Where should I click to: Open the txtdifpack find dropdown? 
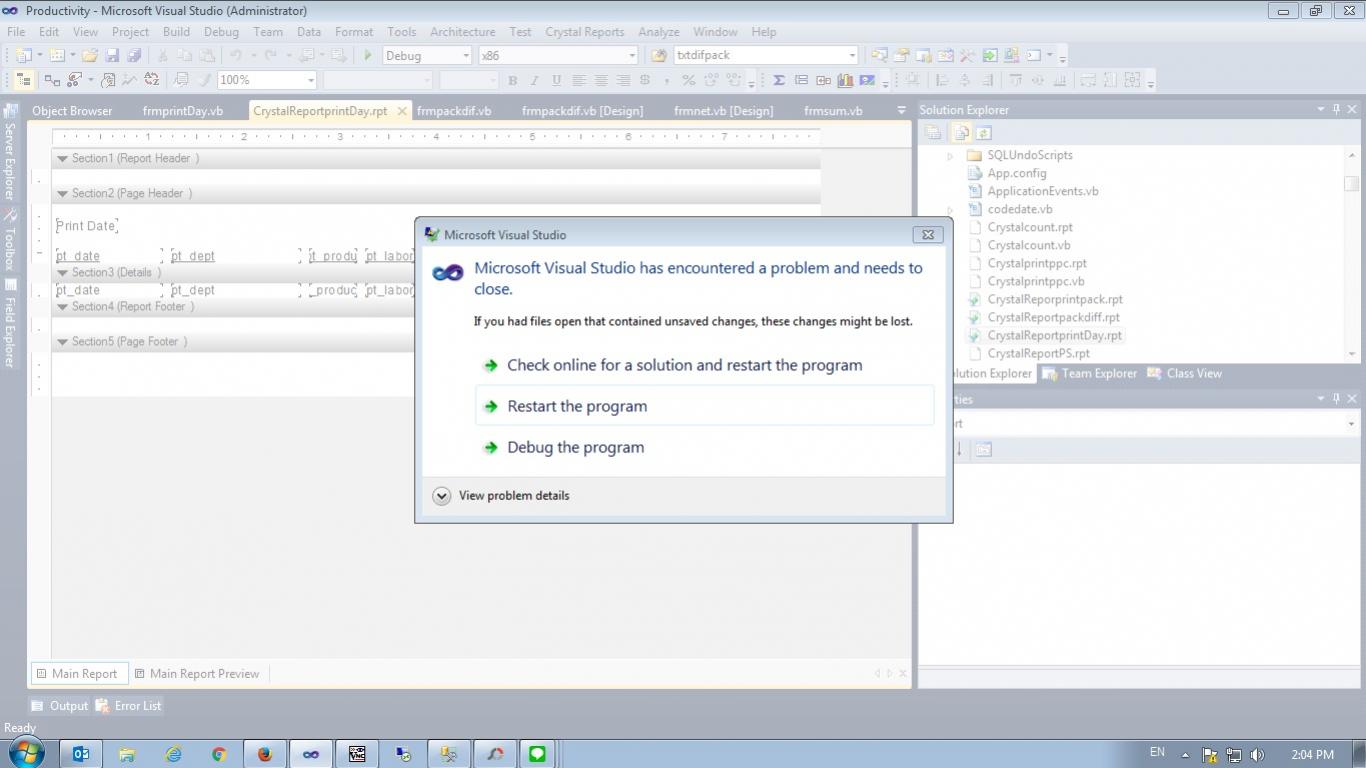pyautogui.click(x=851, y=55)
